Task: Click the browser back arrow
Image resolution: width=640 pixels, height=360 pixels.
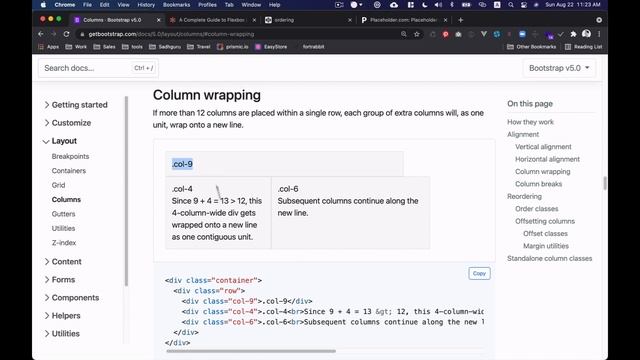Action: 41,34
